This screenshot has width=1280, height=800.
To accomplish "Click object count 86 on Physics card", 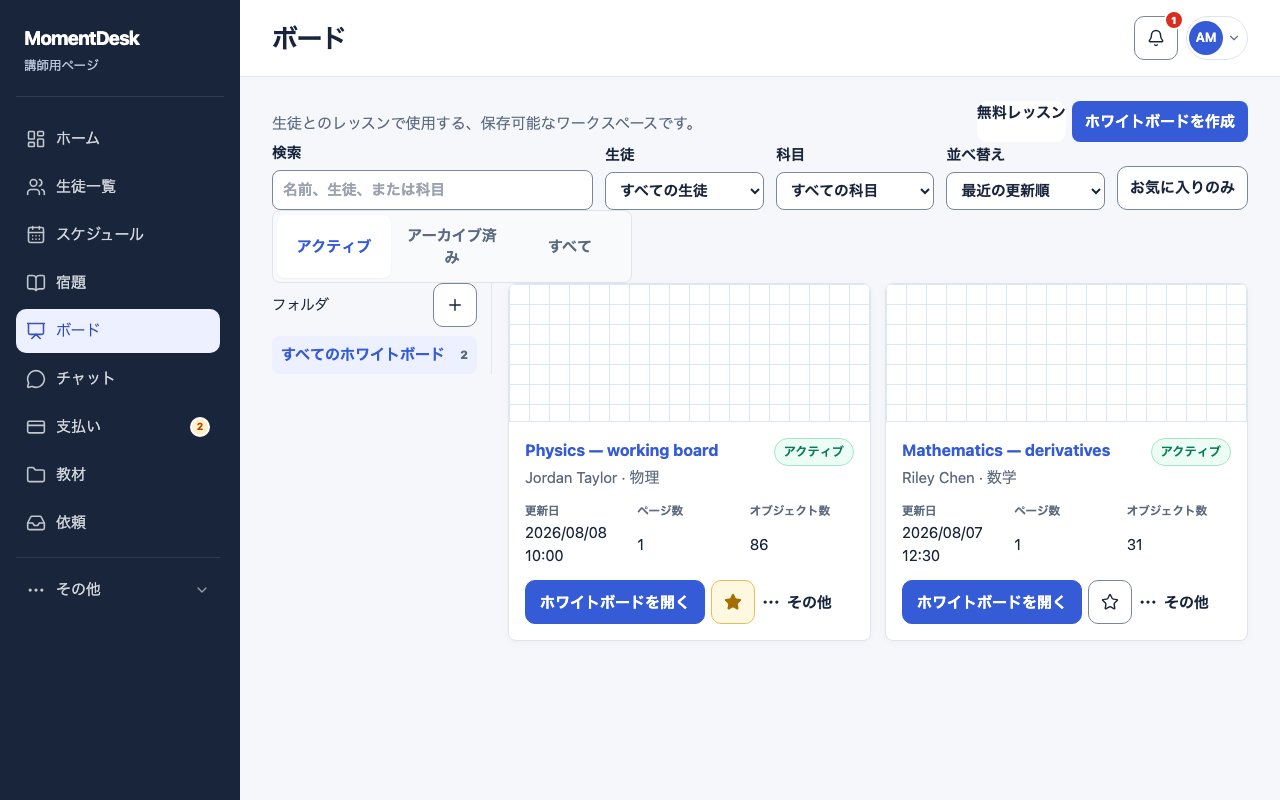I will coord(759,545).
